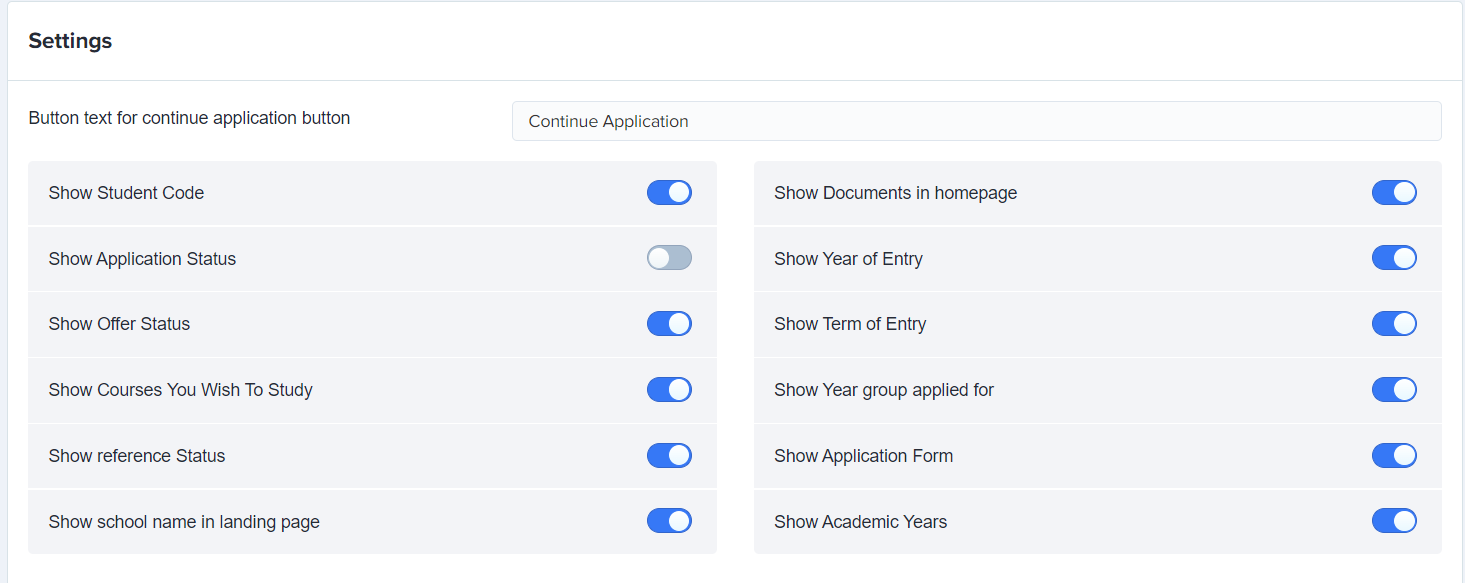The image size is (1465, 583).
Task: Click the Settings panel heading
Action: (x=70, y=41)
